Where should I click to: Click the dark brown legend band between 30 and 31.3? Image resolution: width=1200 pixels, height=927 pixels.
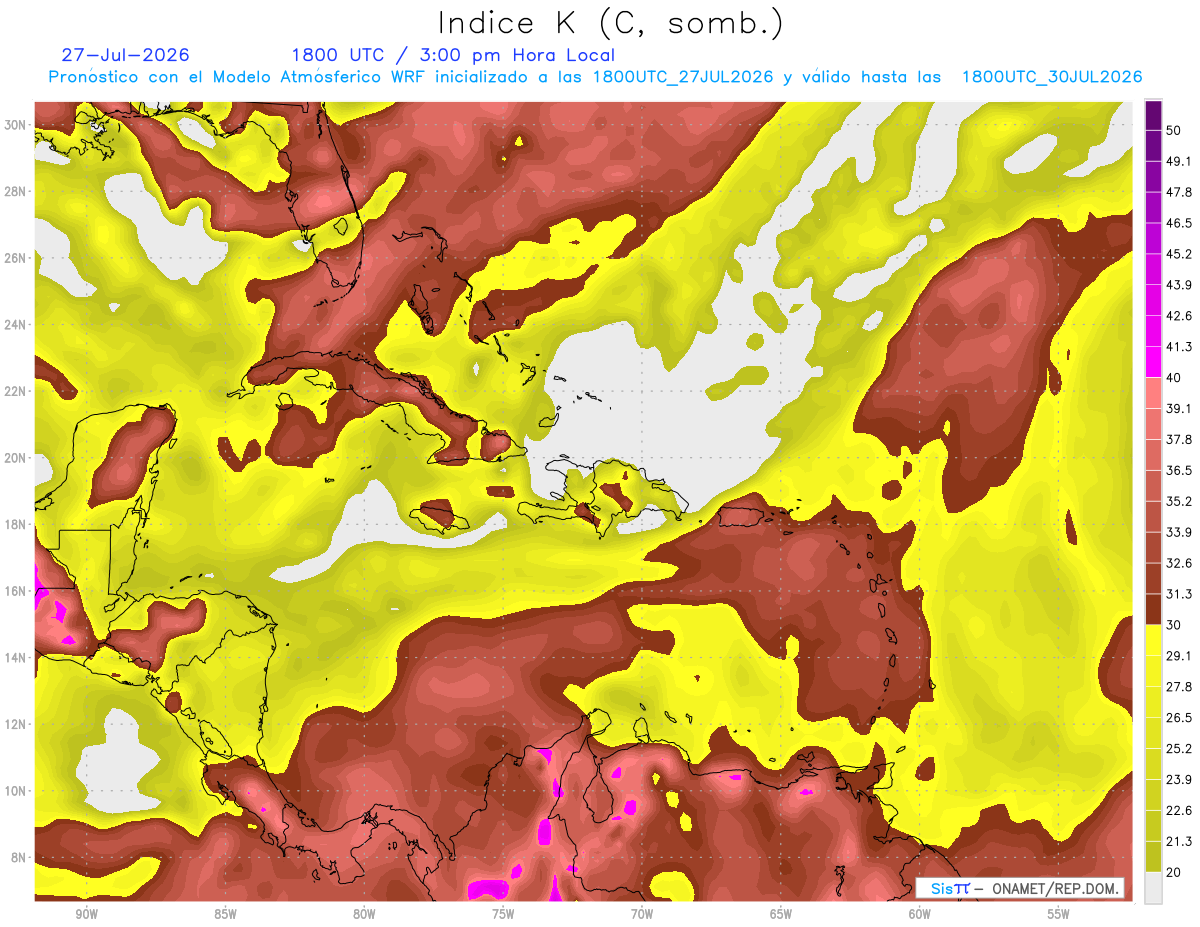1153,610
